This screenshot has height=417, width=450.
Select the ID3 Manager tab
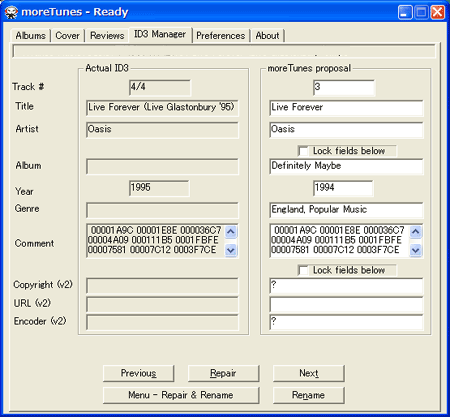(x=160, y=34)
